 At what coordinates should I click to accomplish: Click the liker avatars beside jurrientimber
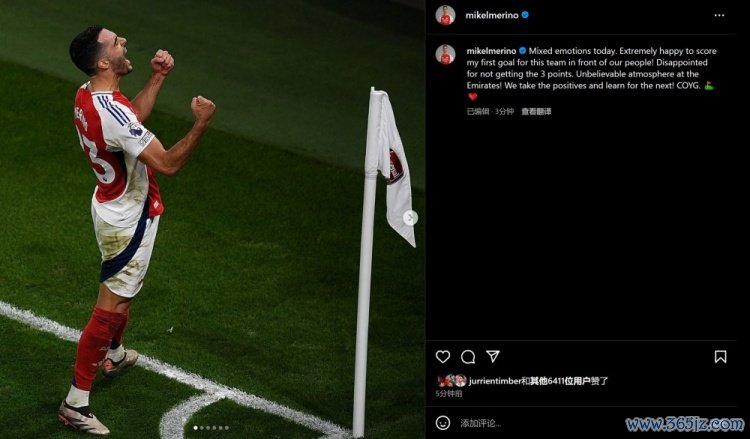pos(452,381)
